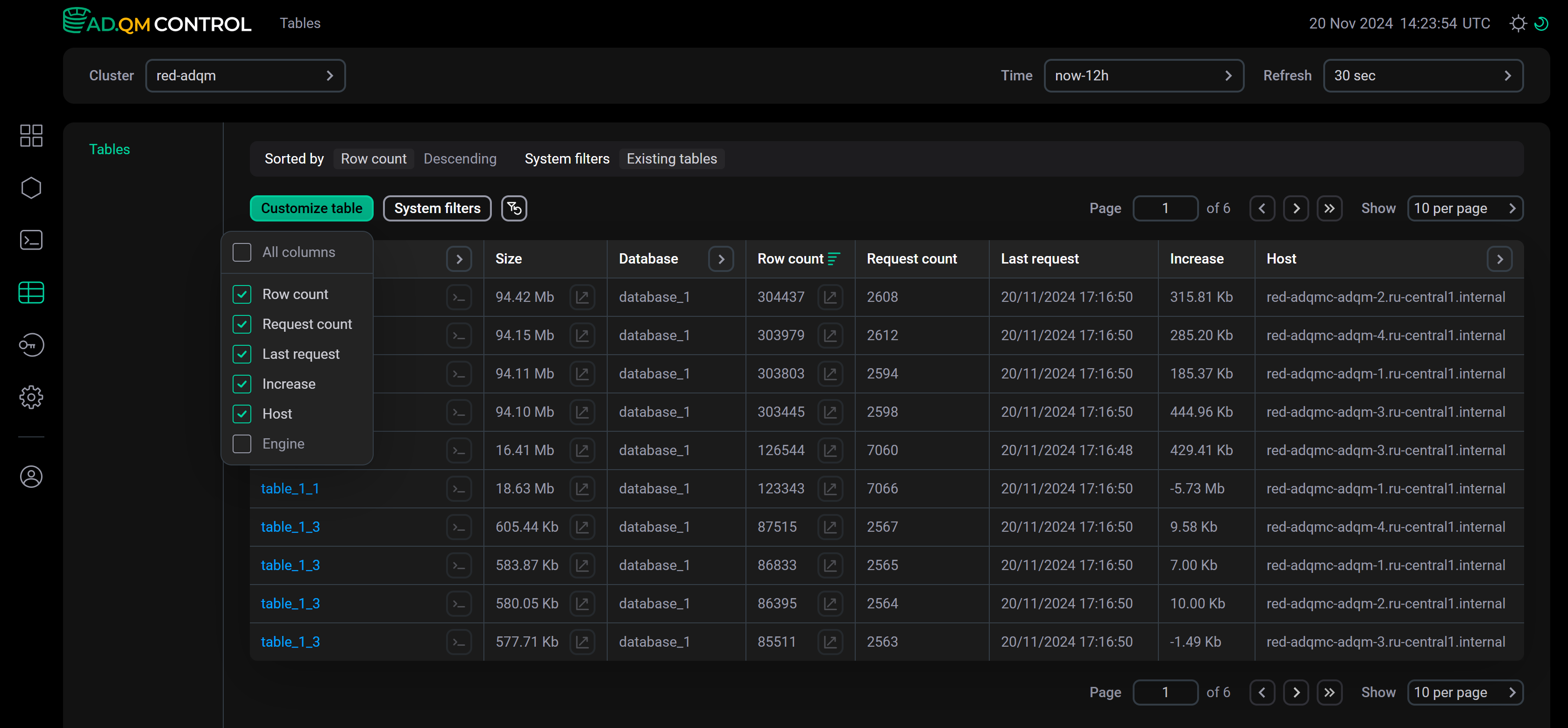
Task: Open the table_1_1 link
Action: (290, 488)
